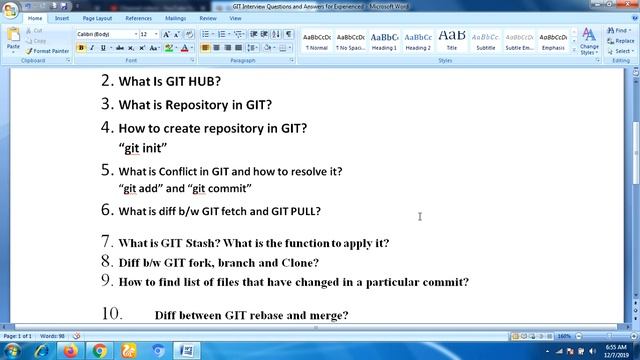Open the Select dropdown in Editing

[620, 51]
